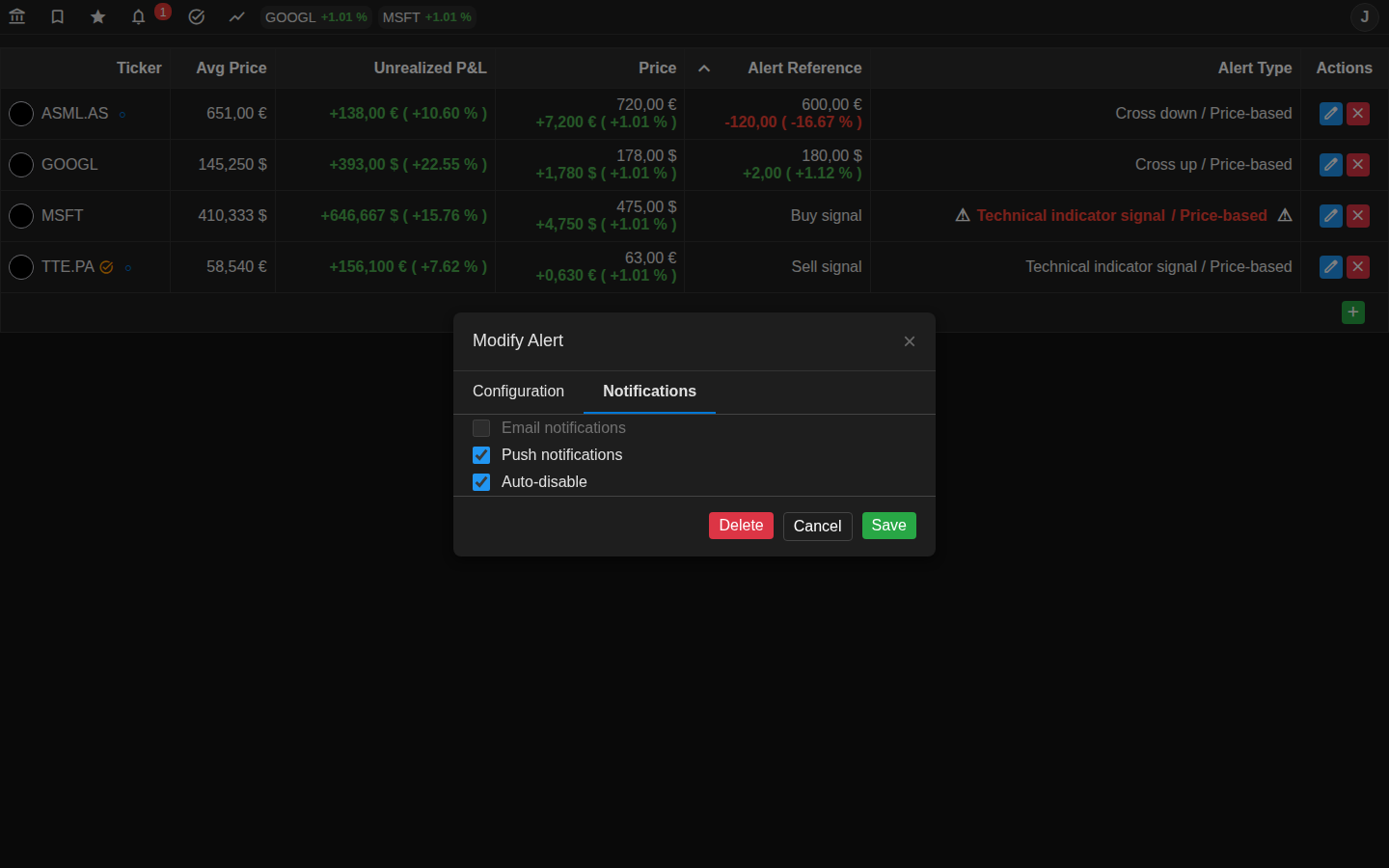
Task: Click the red Technical indicator signal text for MSFT
Action: [1071, 216]
